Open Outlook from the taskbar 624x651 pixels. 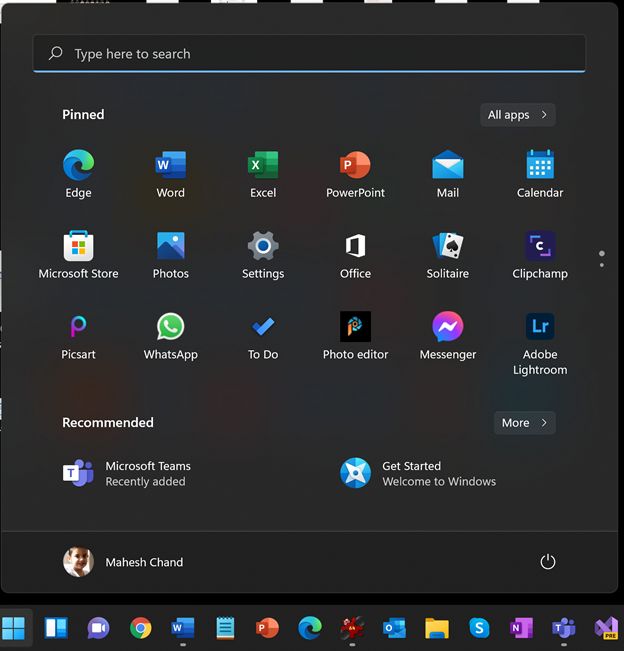tap(394, 627)
